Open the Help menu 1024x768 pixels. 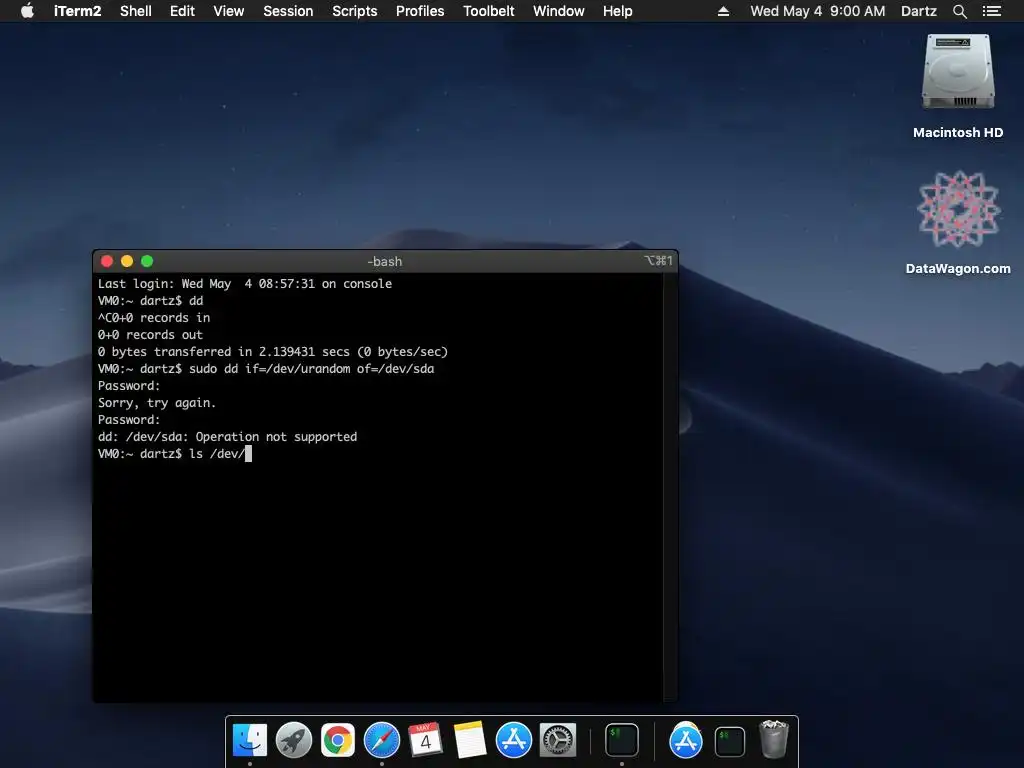617,11
